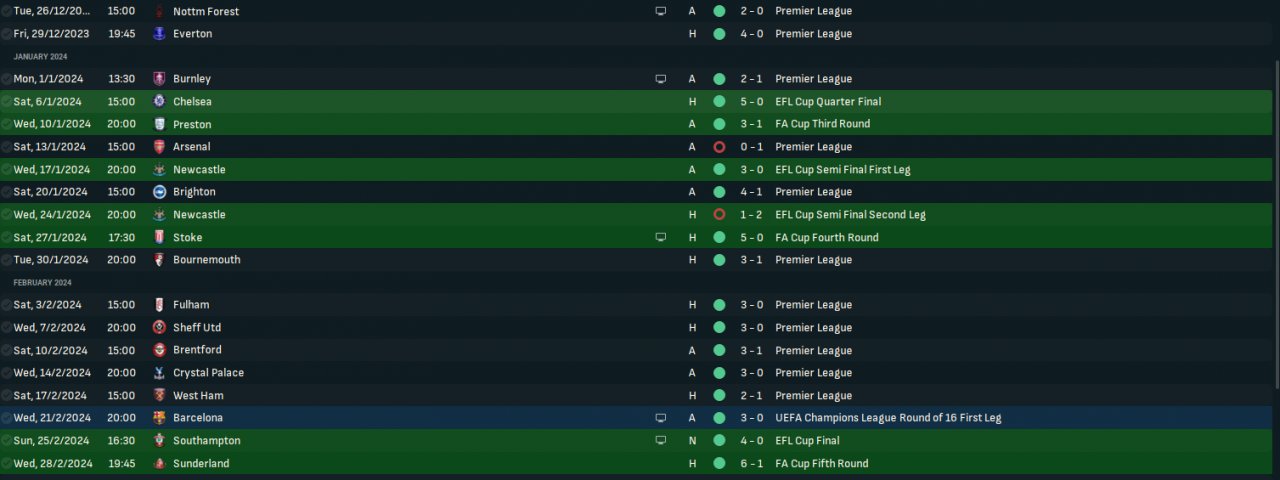The width and height of the screenshot is (1280, 480).
Task: Click the Everton club crest
Action: click(159, 34)
